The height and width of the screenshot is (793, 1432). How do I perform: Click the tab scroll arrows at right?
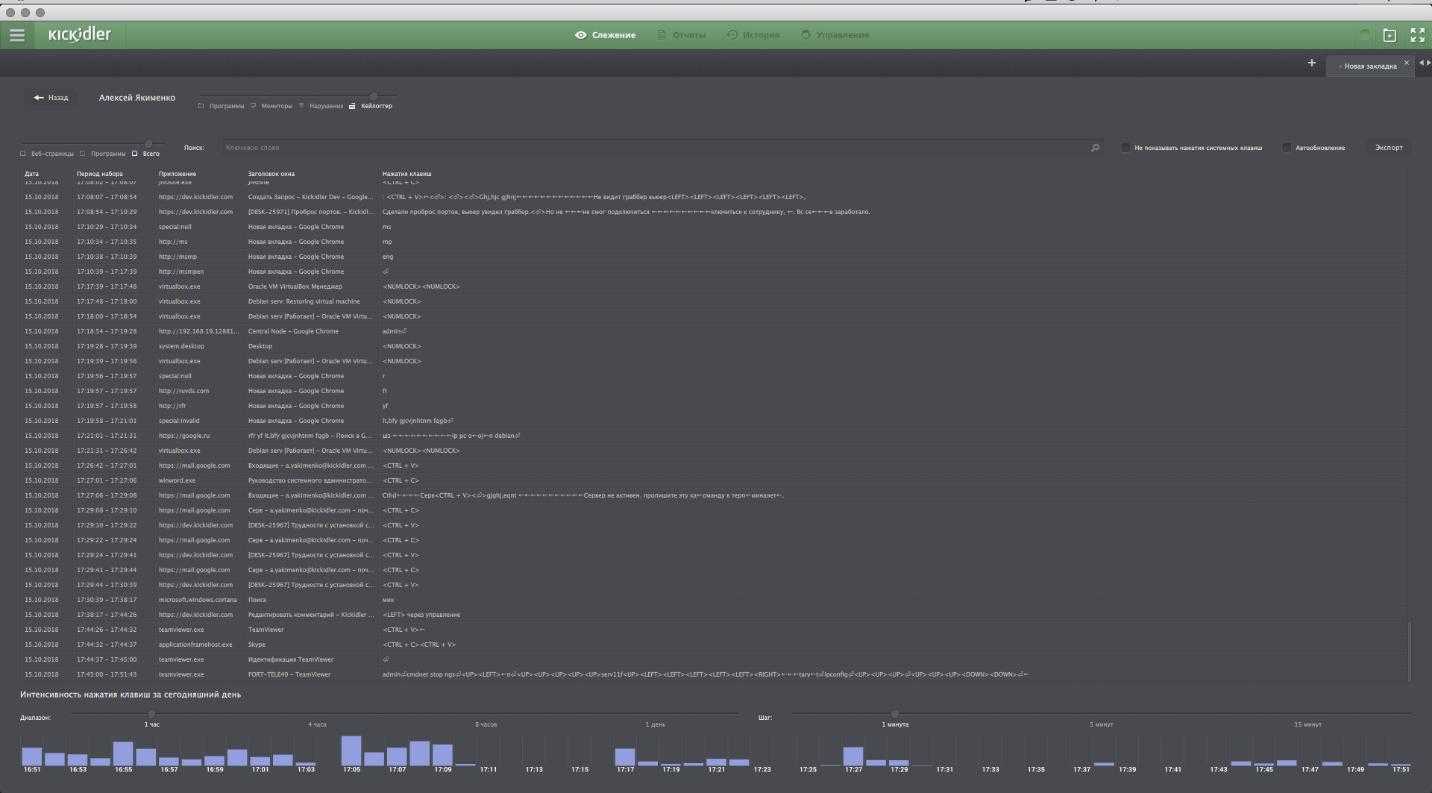(x=1424, y=64)
